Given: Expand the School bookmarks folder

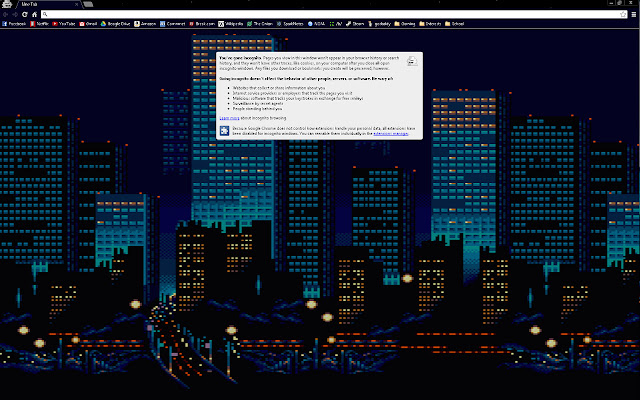Looking at the screenshot, I should point(454,24).
